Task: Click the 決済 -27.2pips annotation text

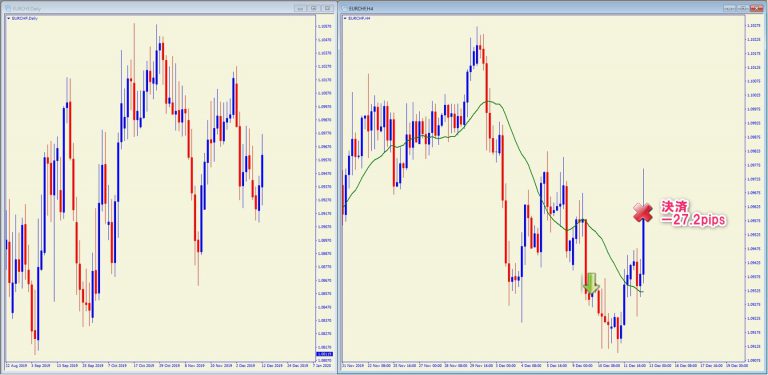Action: pyautogui.click(x=692, y=213)
